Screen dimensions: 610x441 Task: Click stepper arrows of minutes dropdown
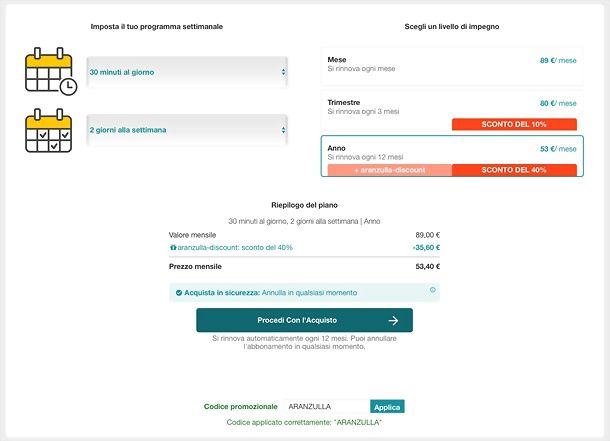pos(283,72)
